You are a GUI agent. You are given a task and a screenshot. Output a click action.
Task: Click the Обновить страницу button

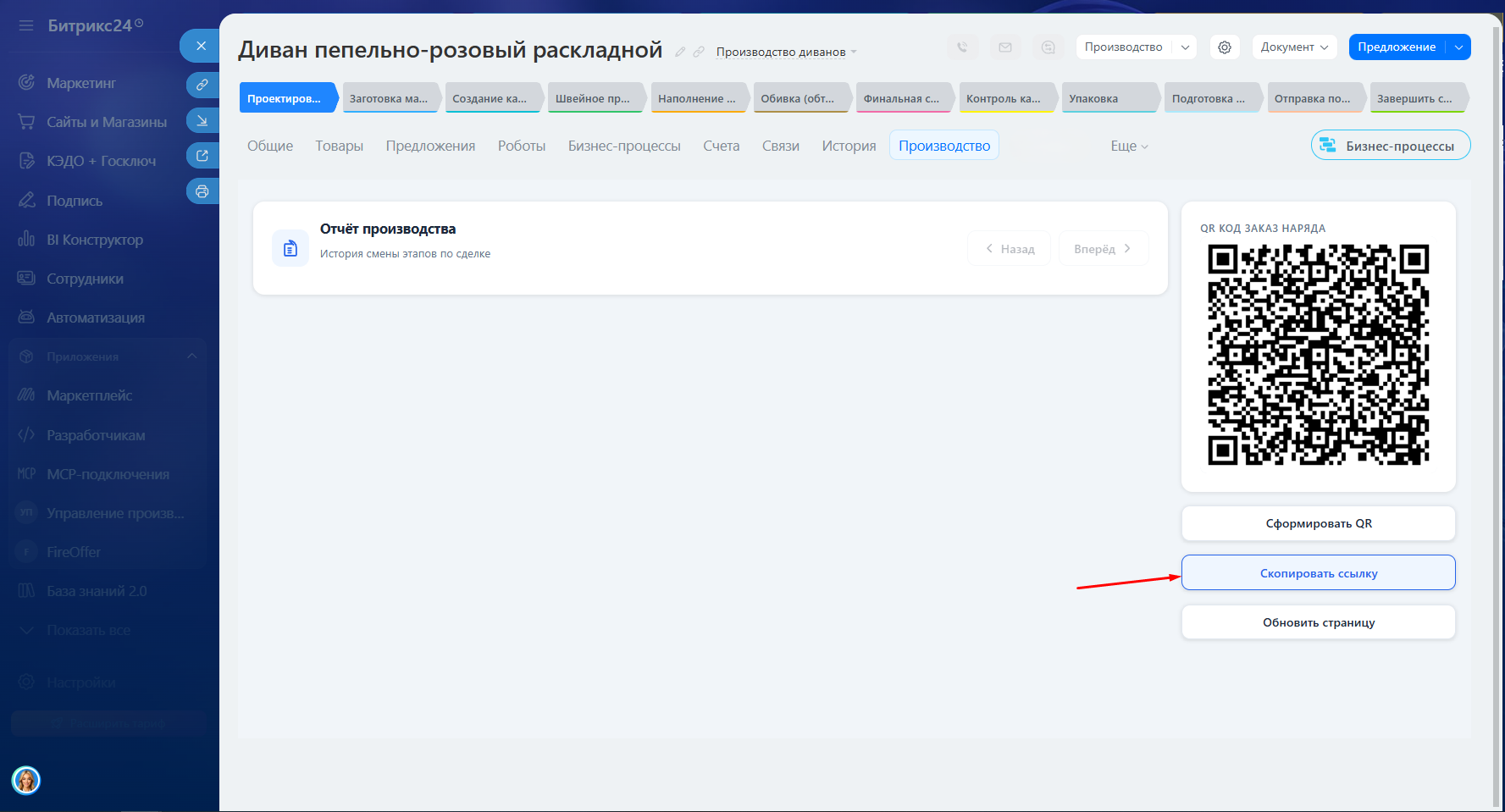click(x=1319, y=622)
